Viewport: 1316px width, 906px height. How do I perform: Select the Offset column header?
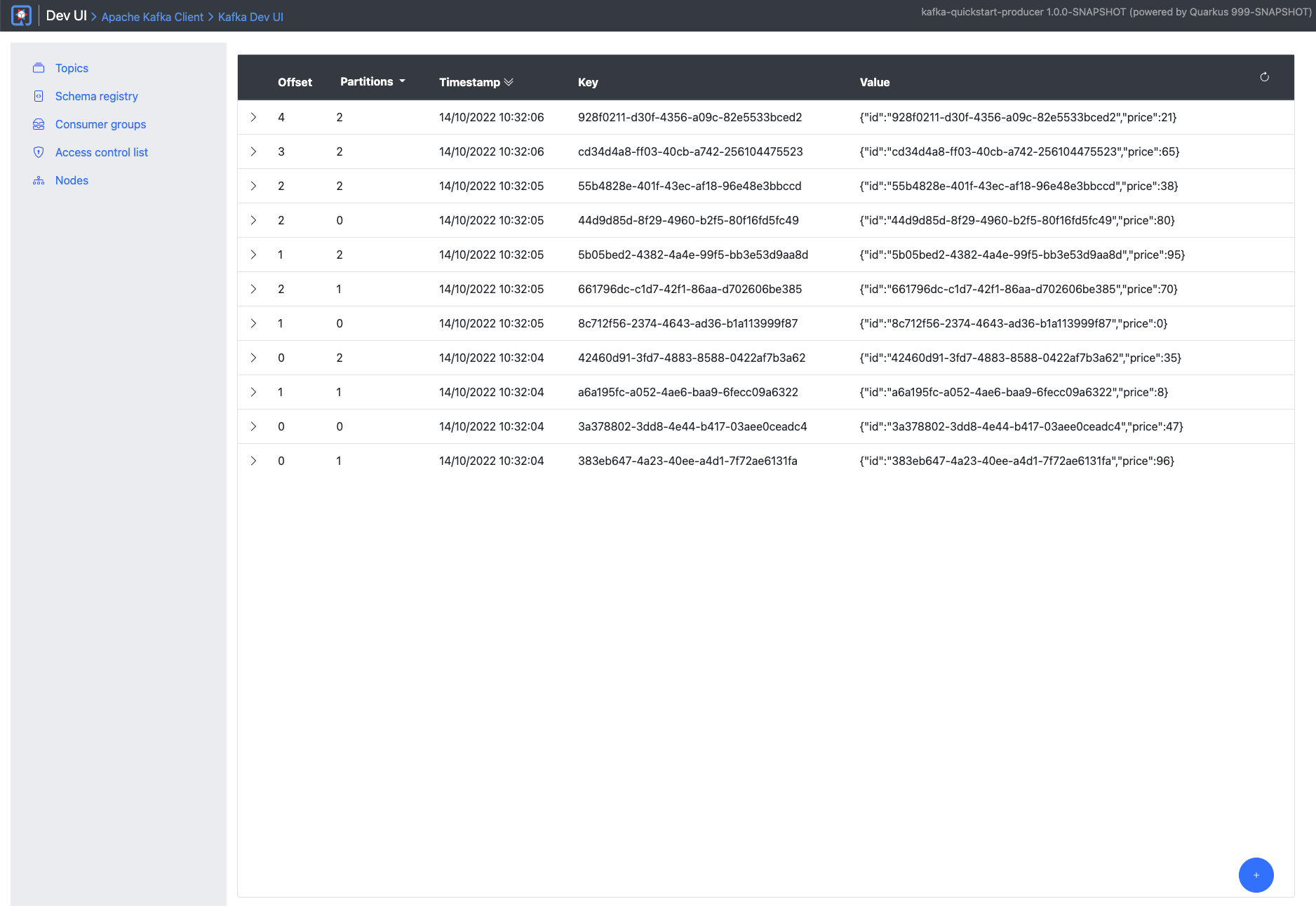(x=295, y=82)
